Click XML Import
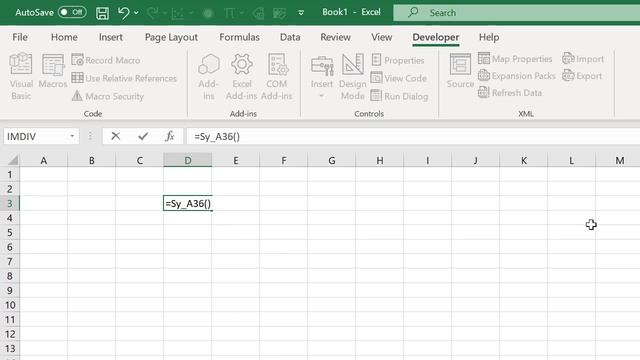 coord(583,59)
